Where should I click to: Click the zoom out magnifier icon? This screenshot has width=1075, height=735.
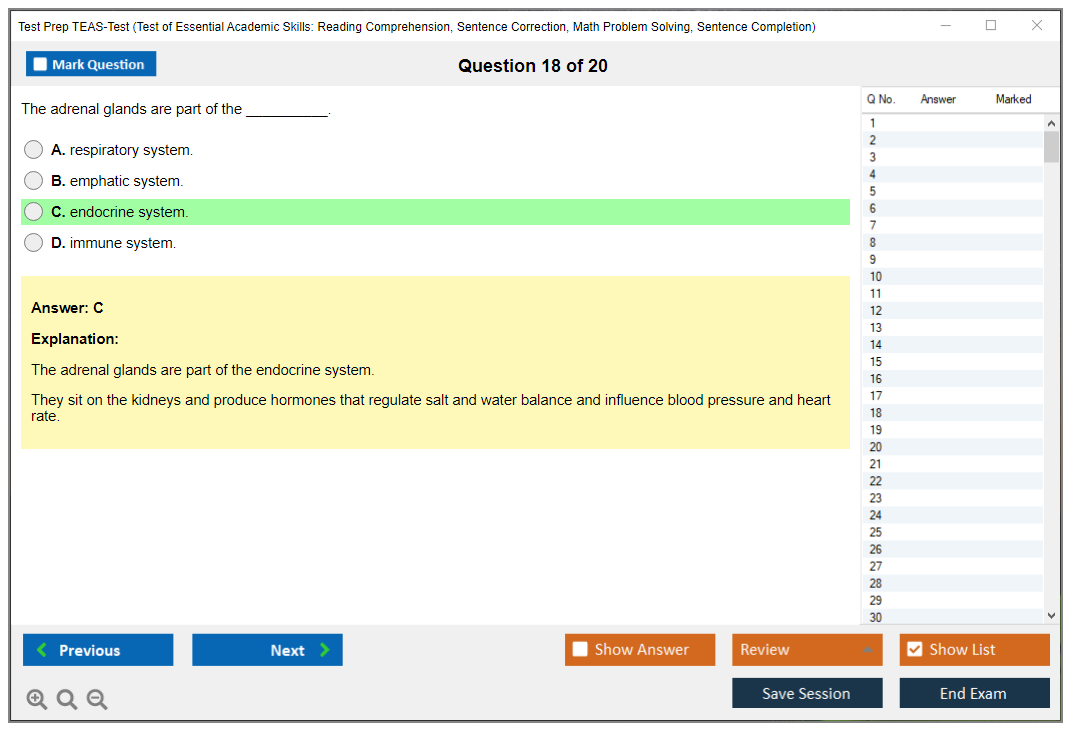point(97,700)
